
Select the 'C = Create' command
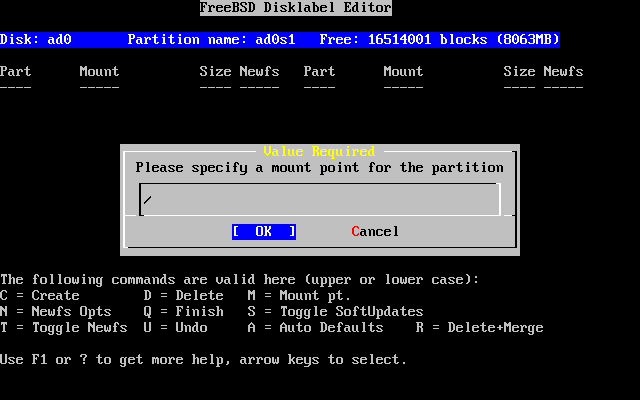click(x=40, y=296)
